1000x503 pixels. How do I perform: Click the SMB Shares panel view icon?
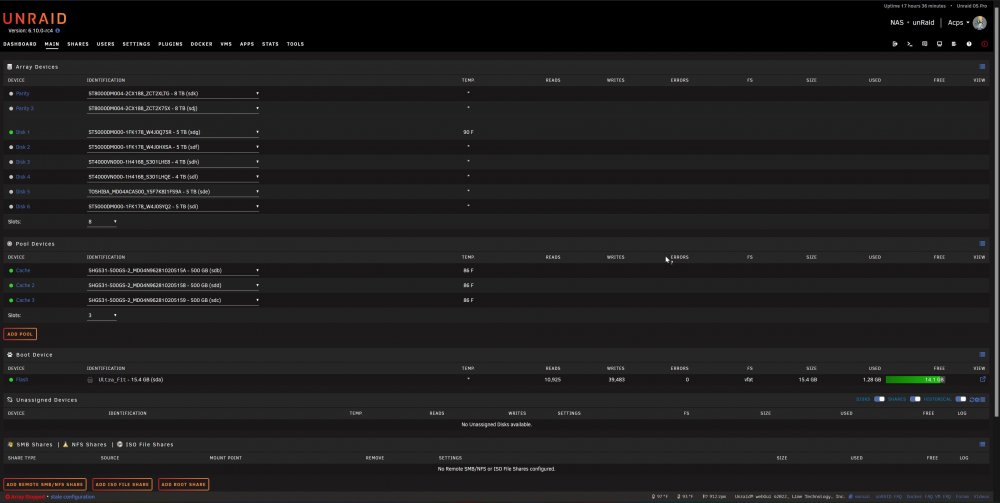point(982,444)
